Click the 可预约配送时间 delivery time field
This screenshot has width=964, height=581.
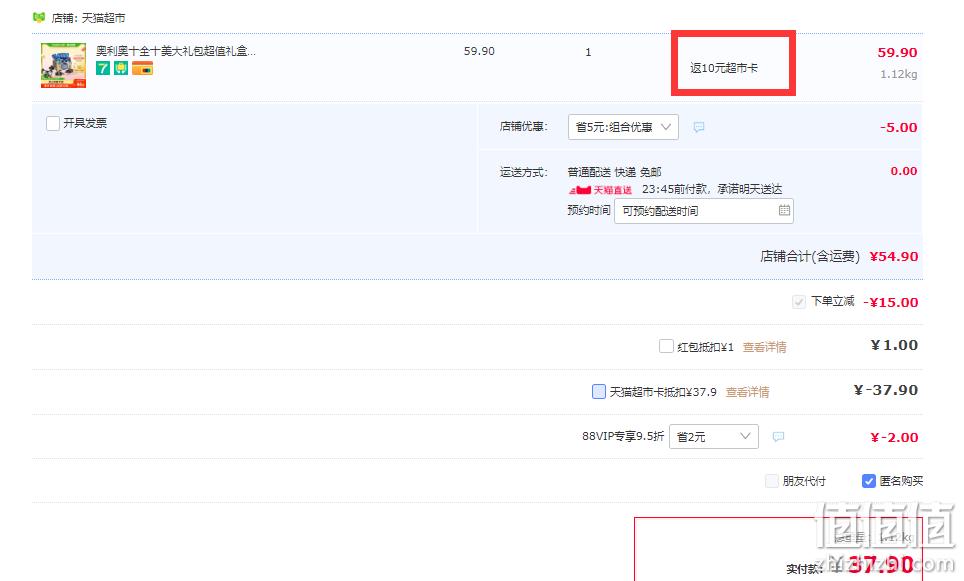[703, 211]
